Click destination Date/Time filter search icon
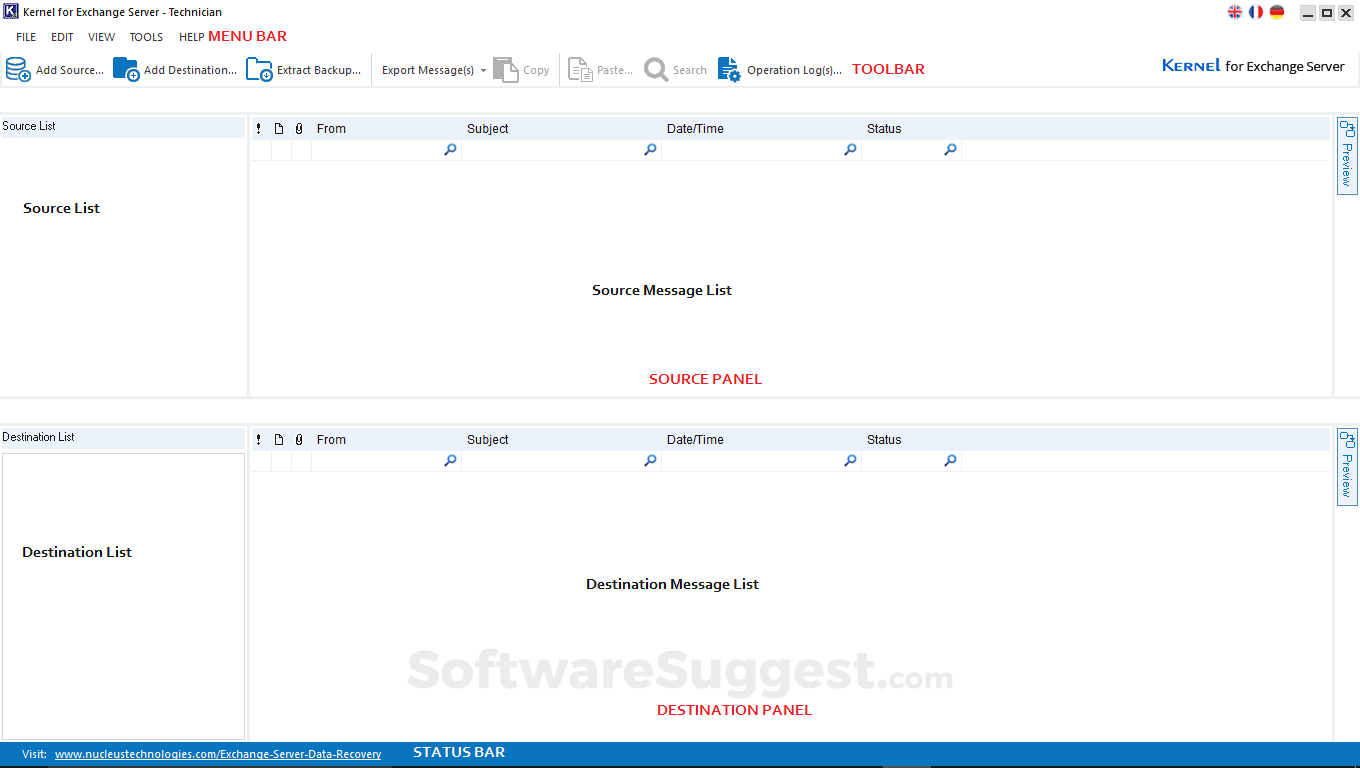This screenshot has width=1360, height=768. (x=850, y=461)
